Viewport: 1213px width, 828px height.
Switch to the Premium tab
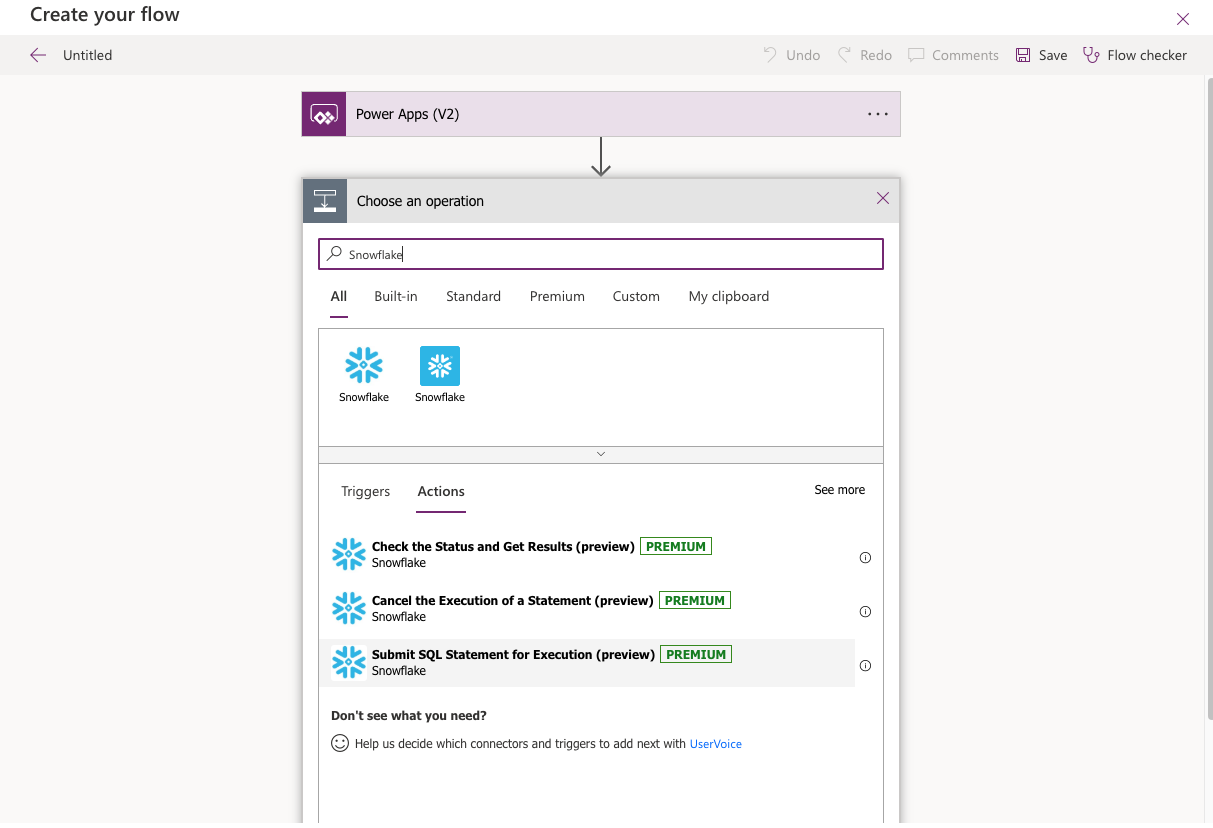point(557,296)
